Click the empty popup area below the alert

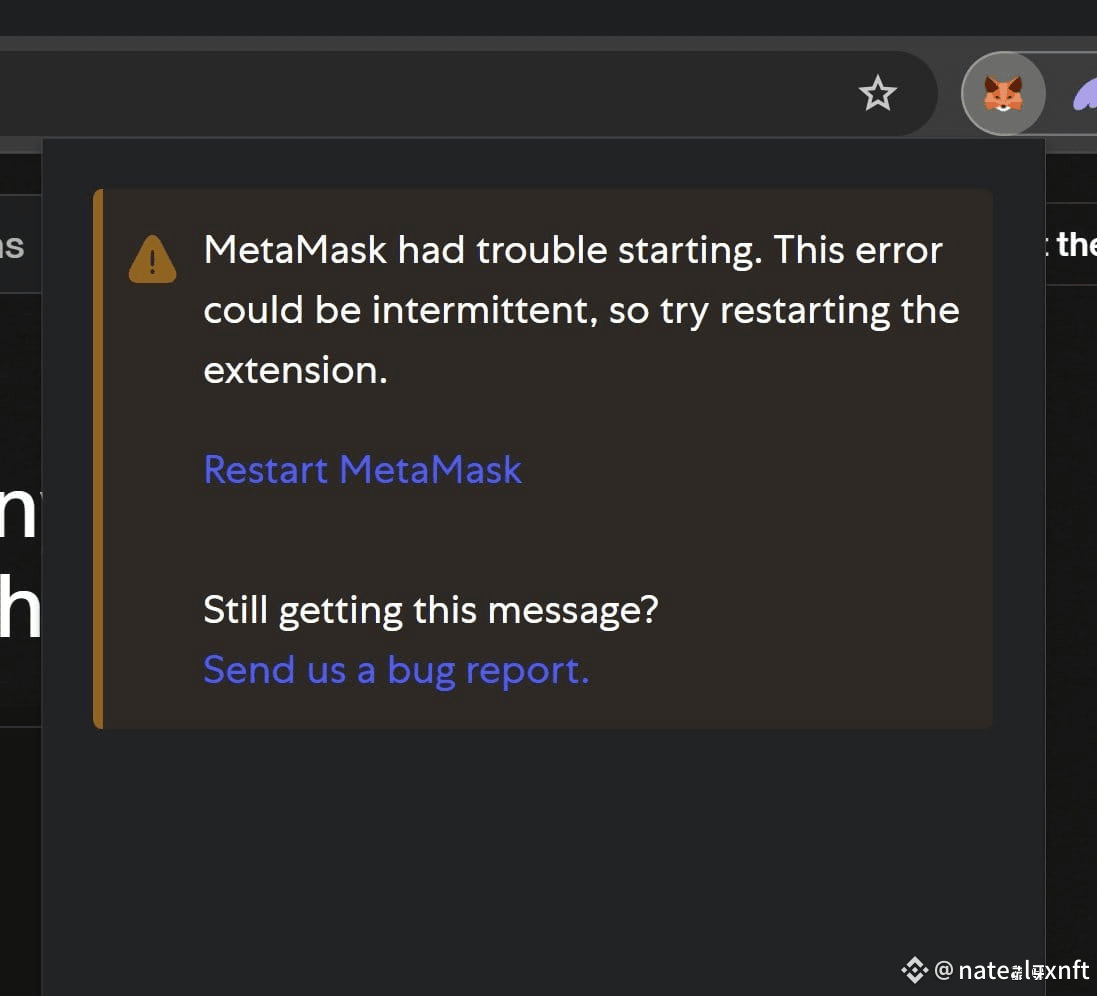coord(543,860)
